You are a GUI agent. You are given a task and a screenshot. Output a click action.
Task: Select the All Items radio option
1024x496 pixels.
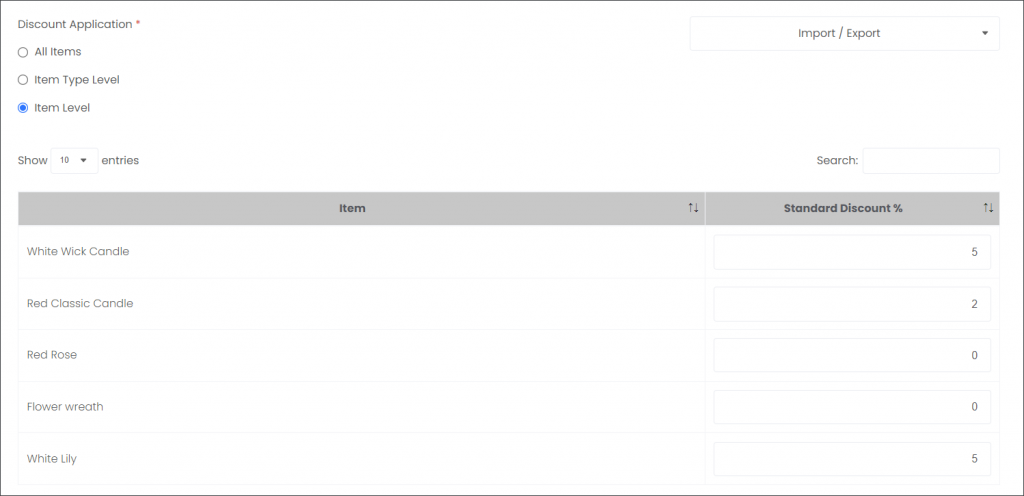pyautogui.click(x=23, y=52)
